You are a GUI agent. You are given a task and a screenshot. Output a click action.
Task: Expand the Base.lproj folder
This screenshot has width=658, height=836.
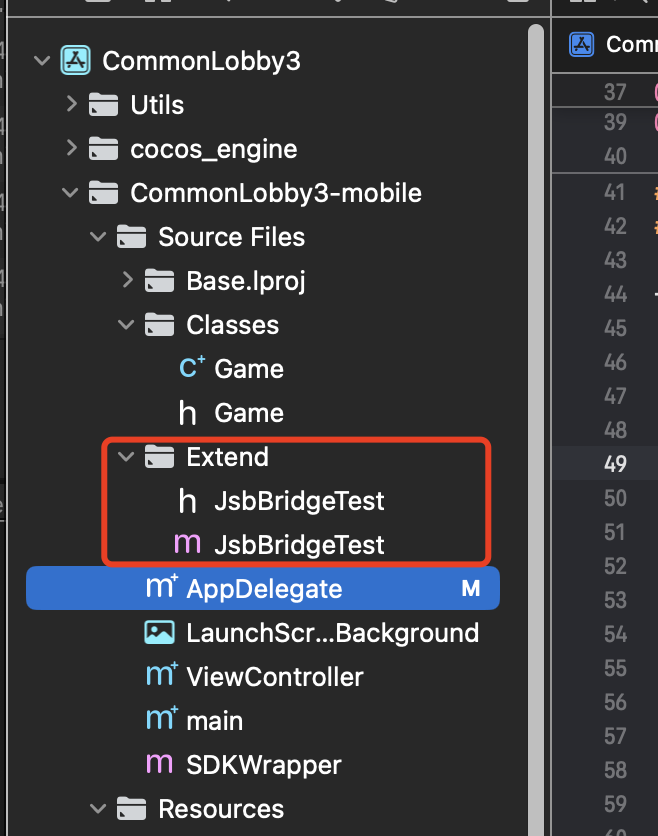click(127, 281)
